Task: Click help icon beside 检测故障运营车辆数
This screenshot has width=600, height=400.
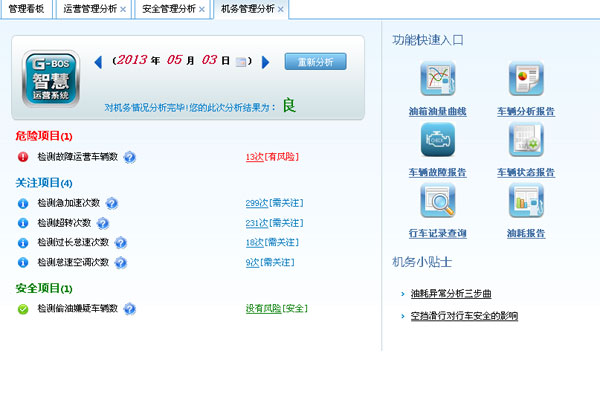Action: pos(130,157)
